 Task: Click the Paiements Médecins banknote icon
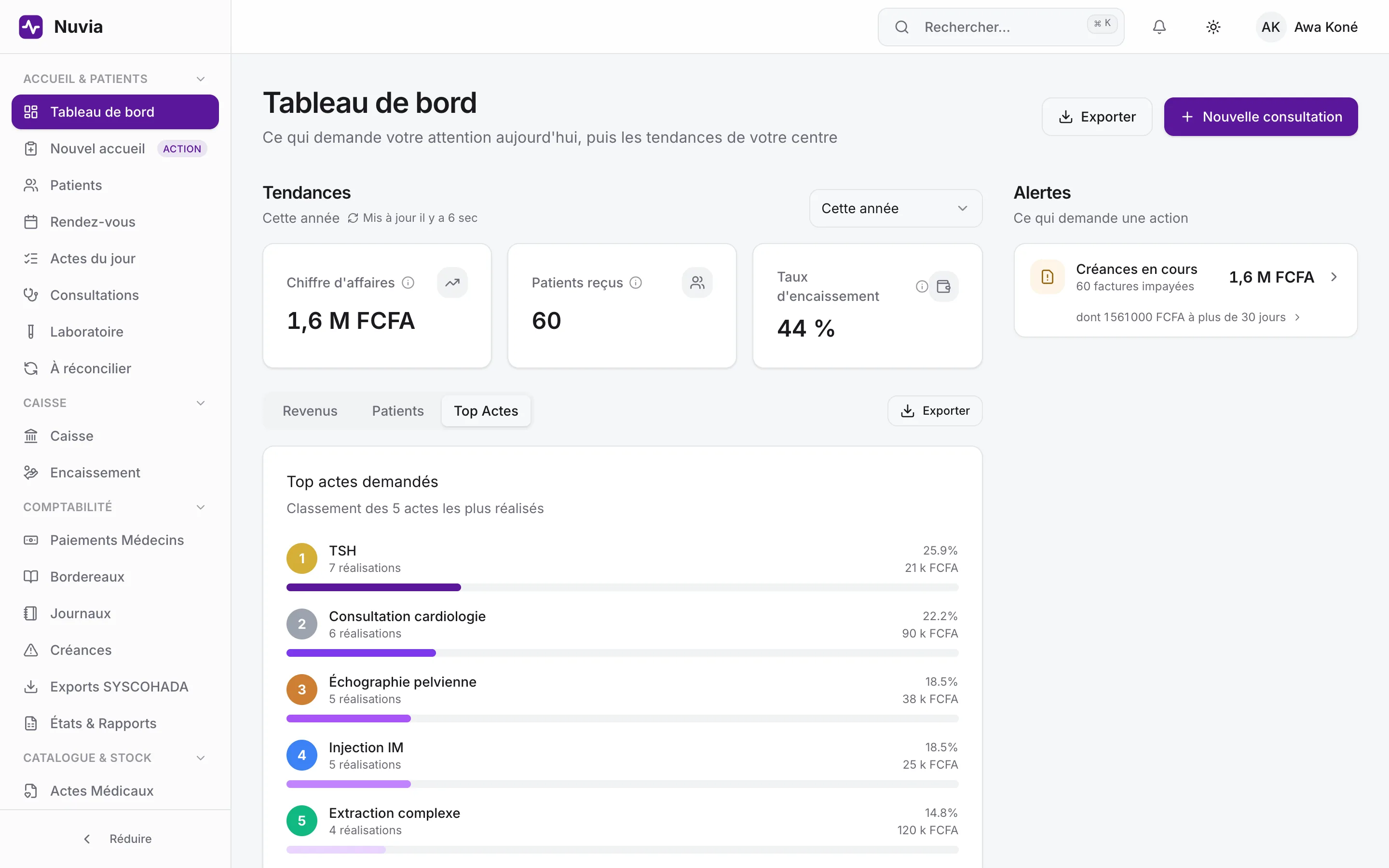point(31,540)
